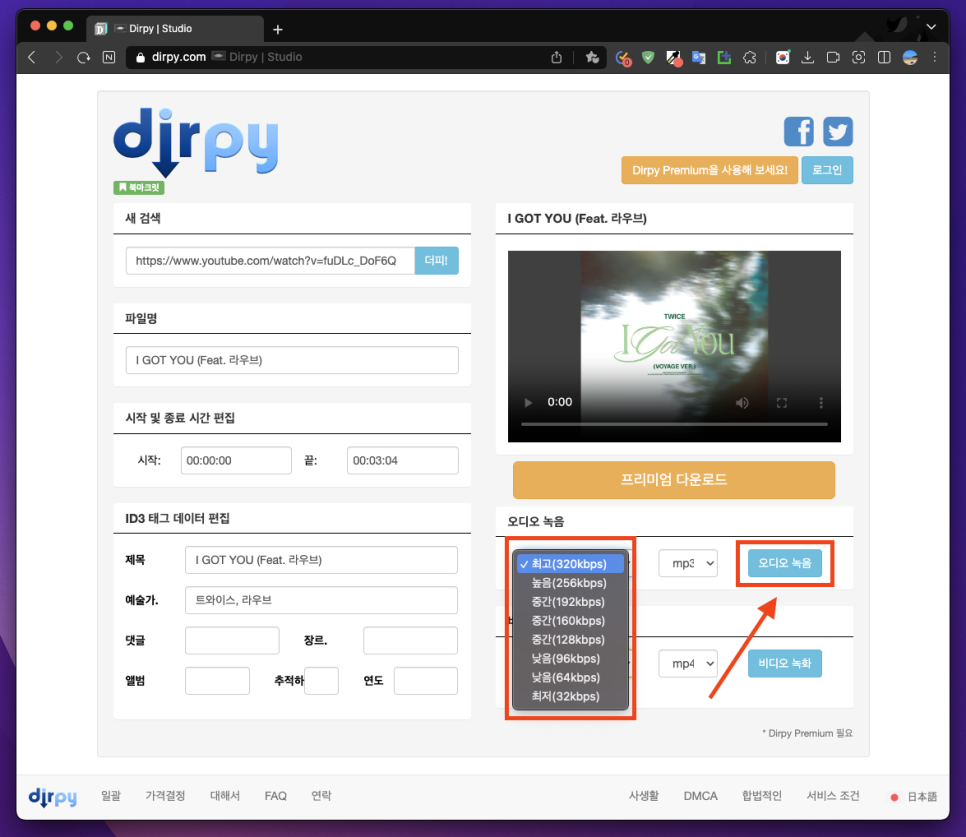Open the extensions puzzle icon
This screenshot has height=837, width=966.
[x=750, y=58]
